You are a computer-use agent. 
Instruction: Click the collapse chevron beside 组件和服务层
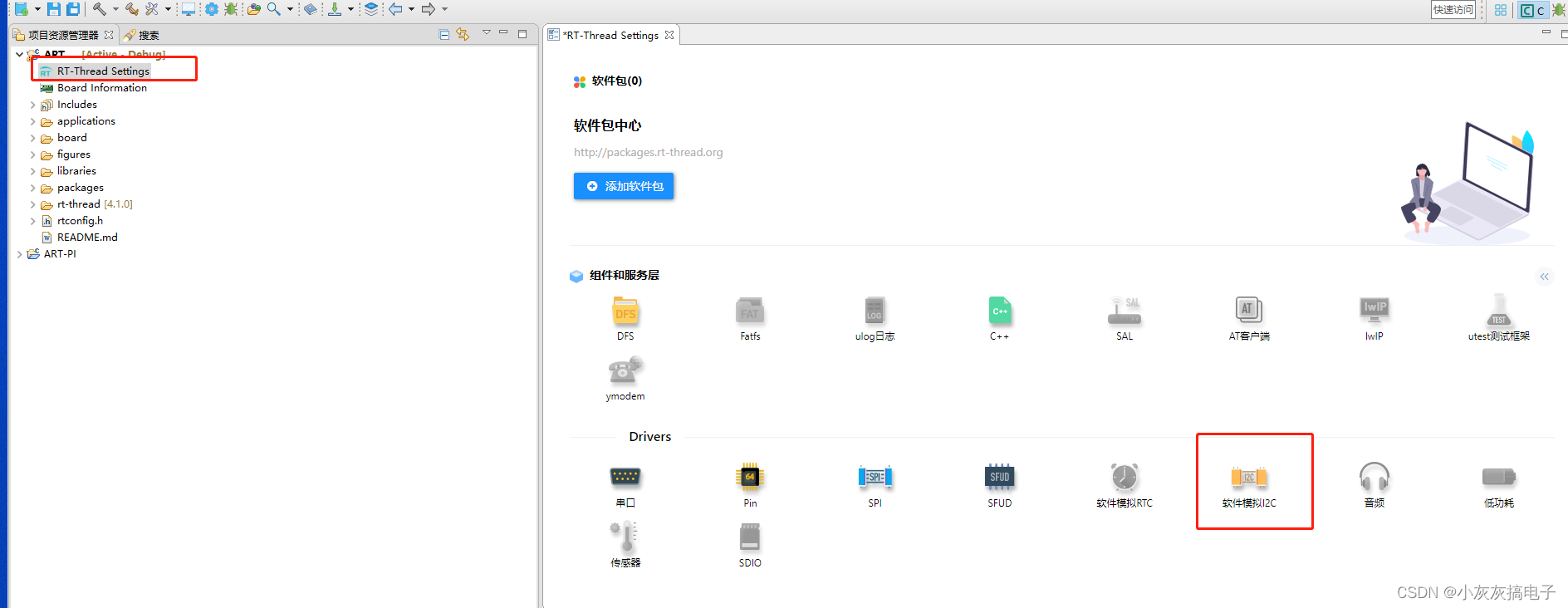point(1544,277)
